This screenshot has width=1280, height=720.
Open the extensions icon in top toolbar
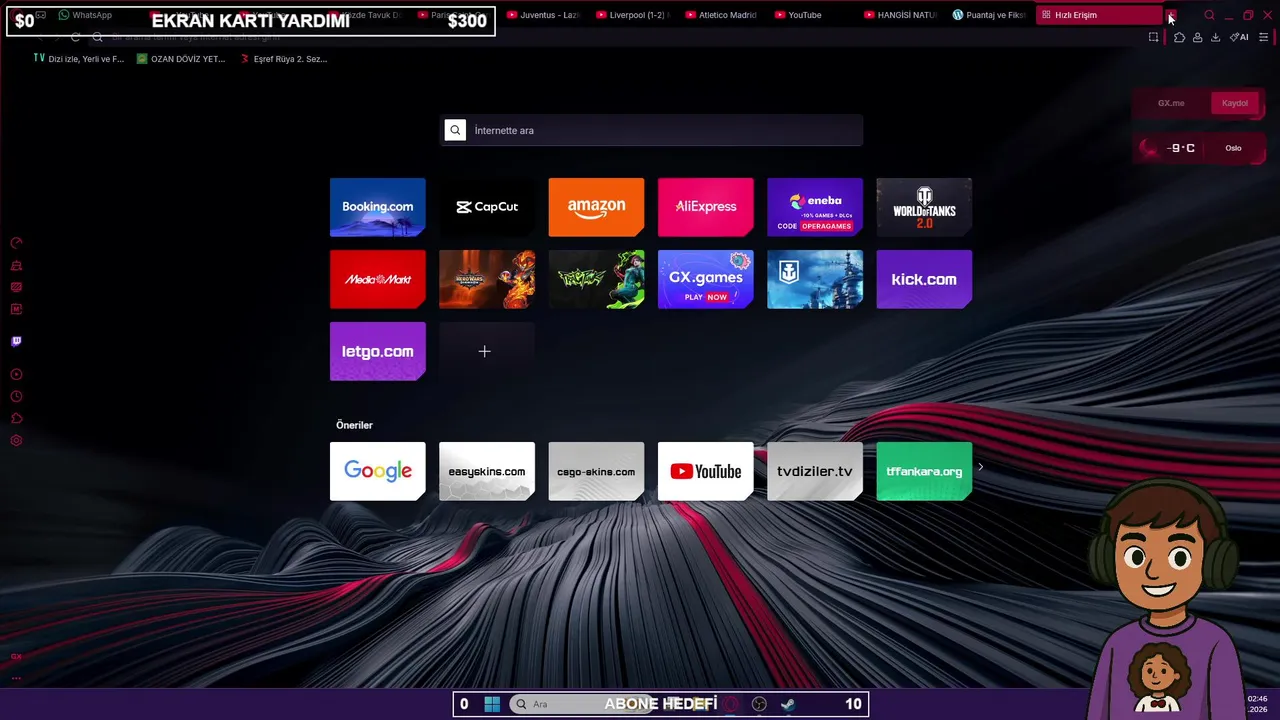tap(1179, 37)
